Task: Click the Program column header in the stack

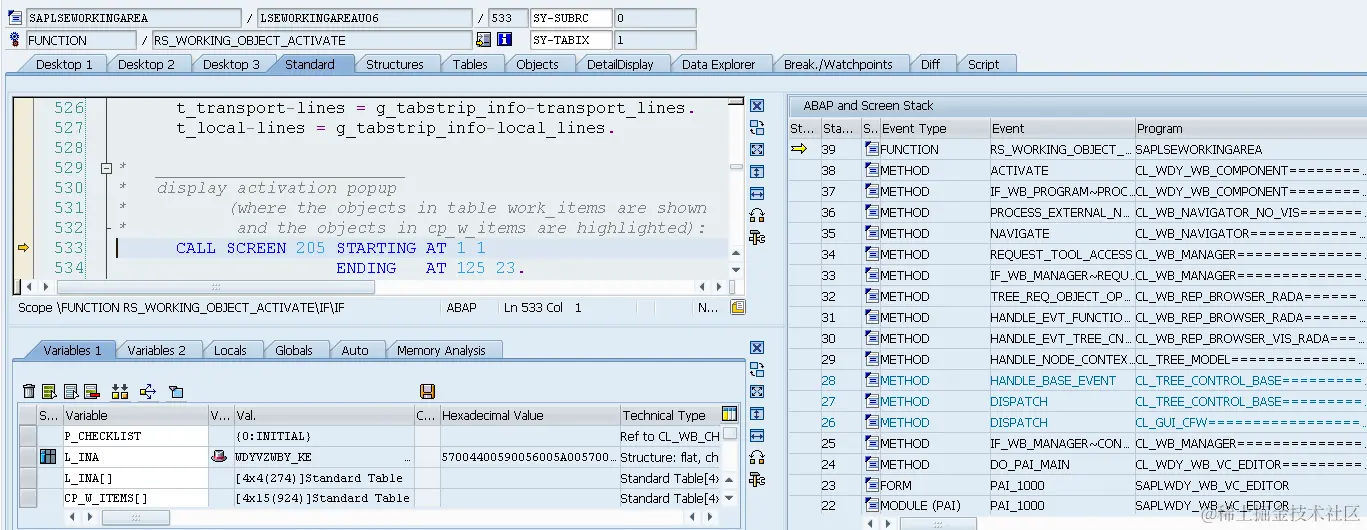Action: coord(1250,128)
